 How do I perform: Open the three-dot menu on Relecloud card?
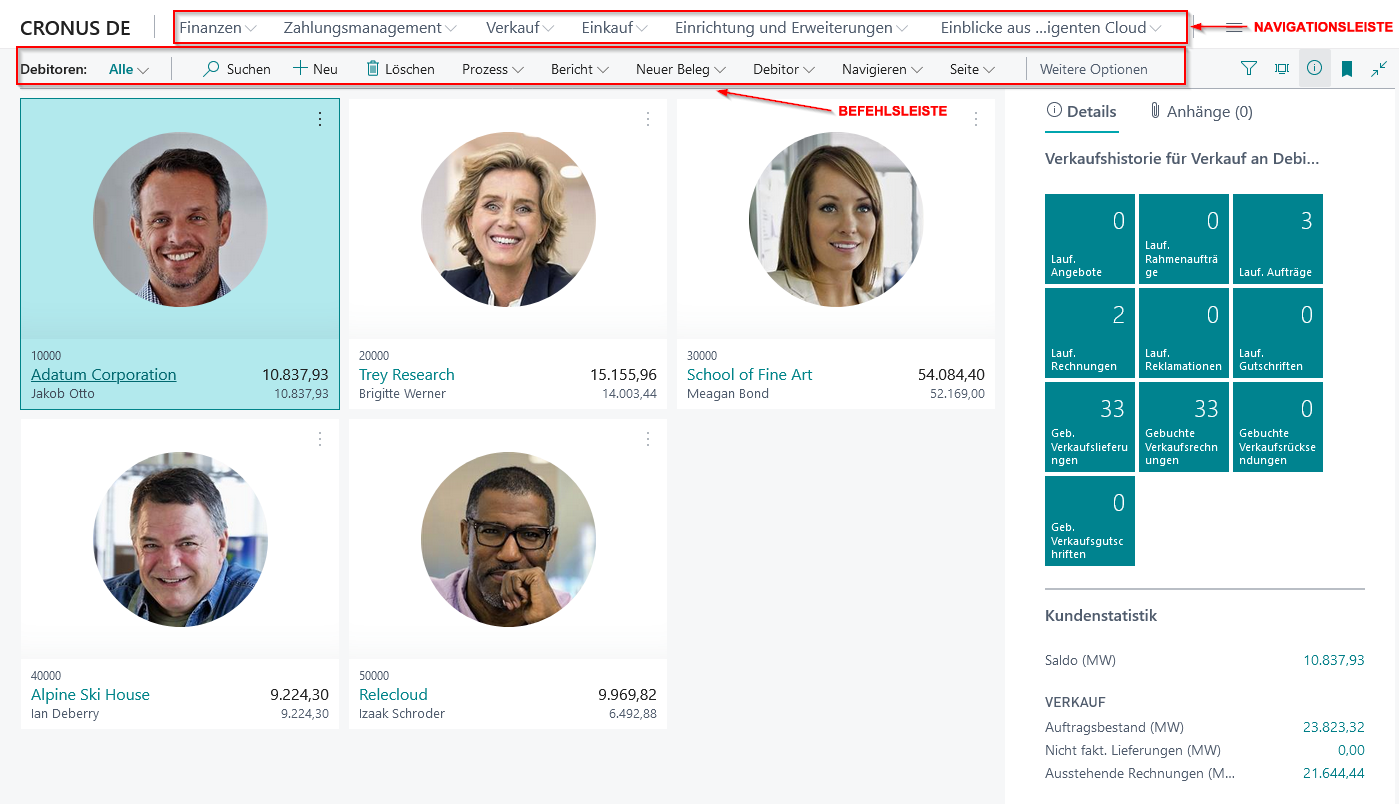pyautogui.click(x=648, y=439)
